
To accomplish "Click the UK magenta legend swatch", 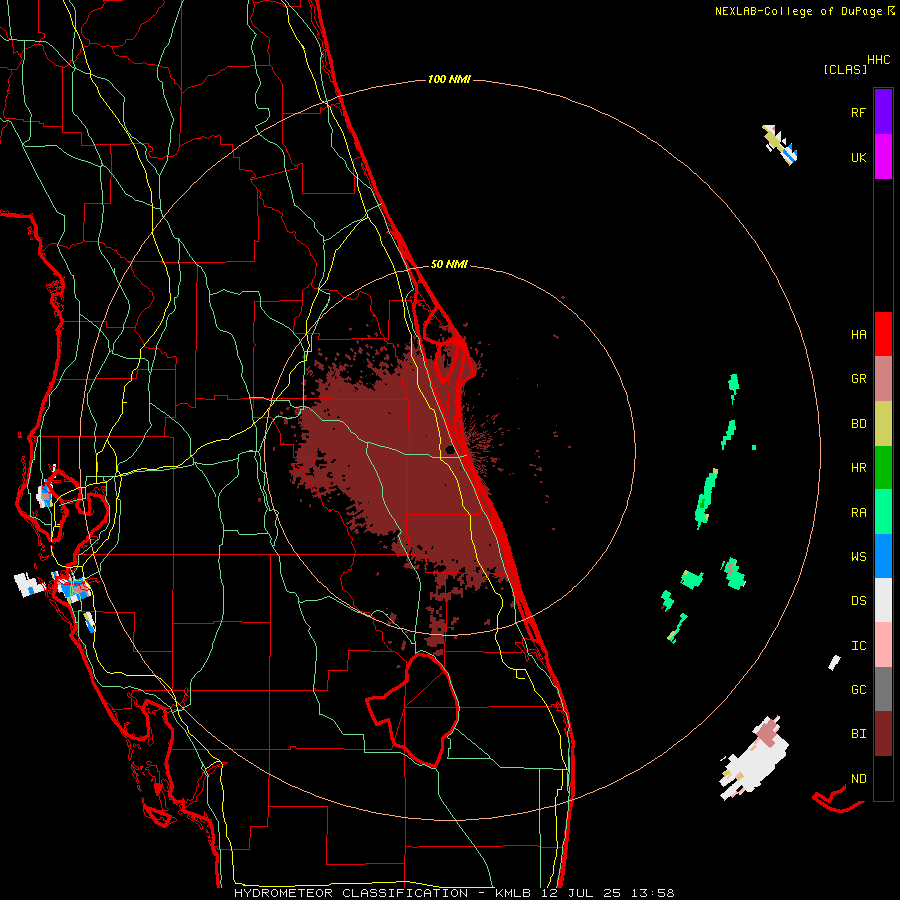I will (x=883, y=157).
